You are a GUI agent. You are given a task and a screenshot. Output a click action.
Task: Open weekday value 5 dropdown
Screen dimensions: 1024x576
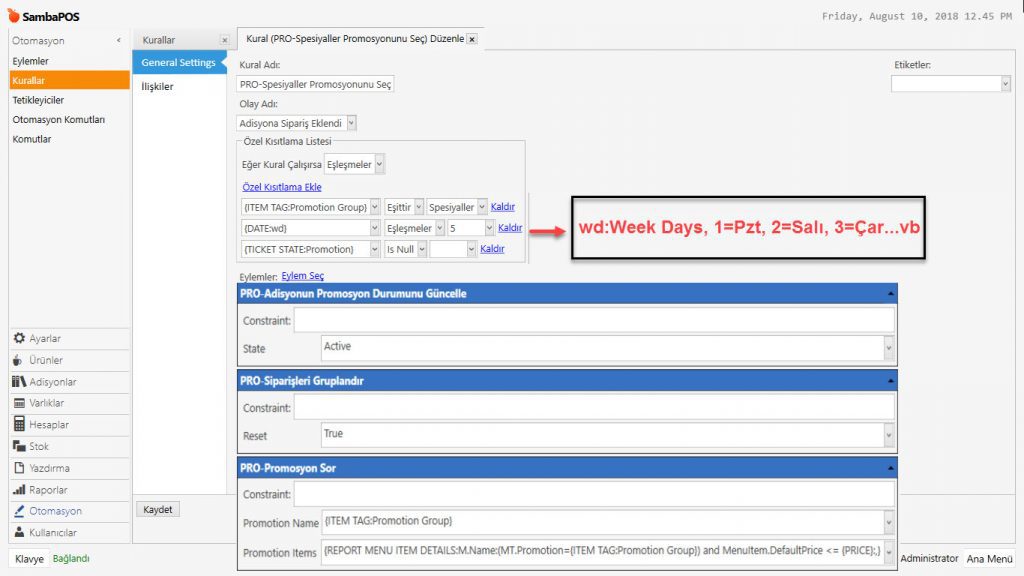pos(489,228)
